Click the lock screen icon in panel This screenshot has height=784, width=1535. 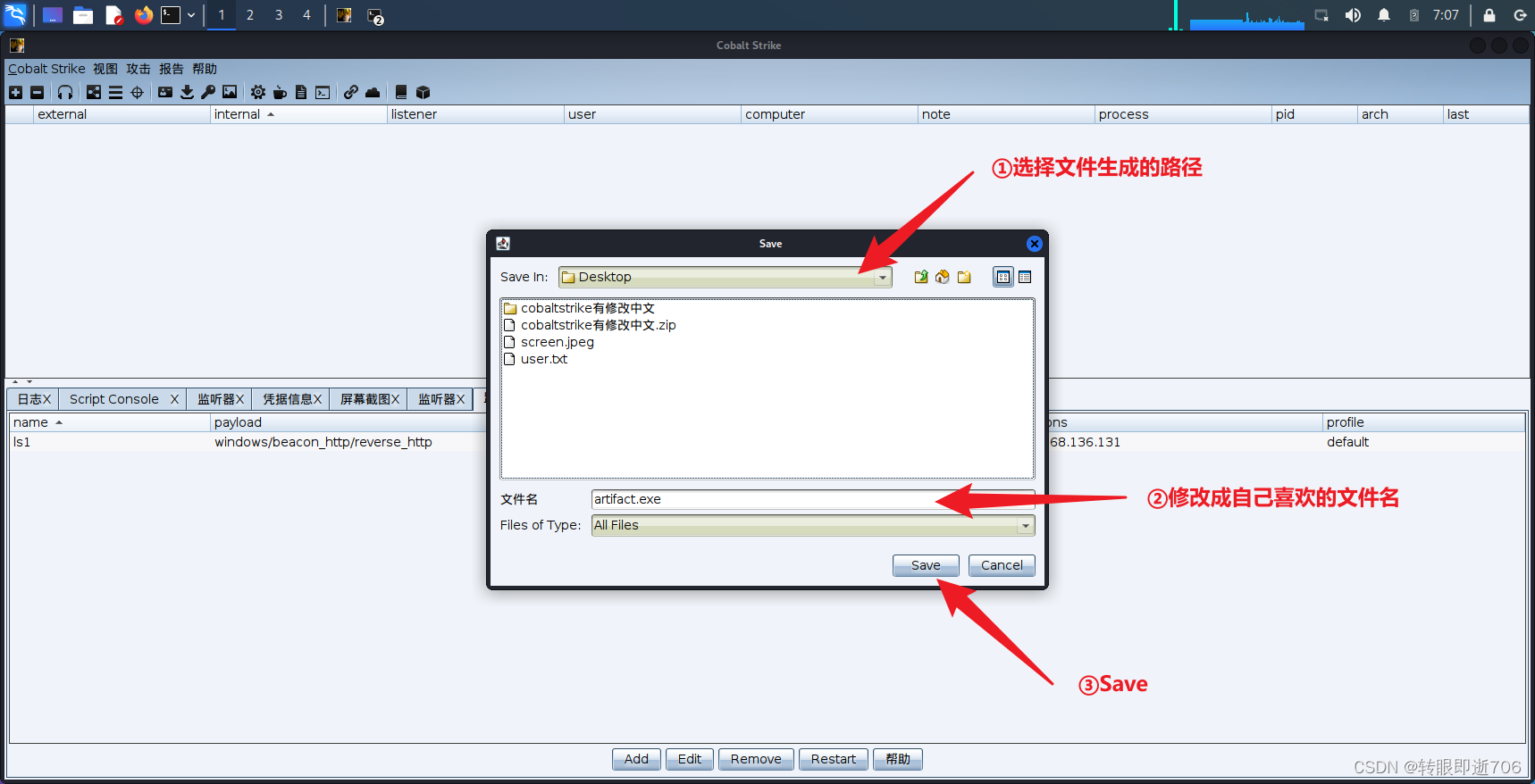coord(1489,15)
